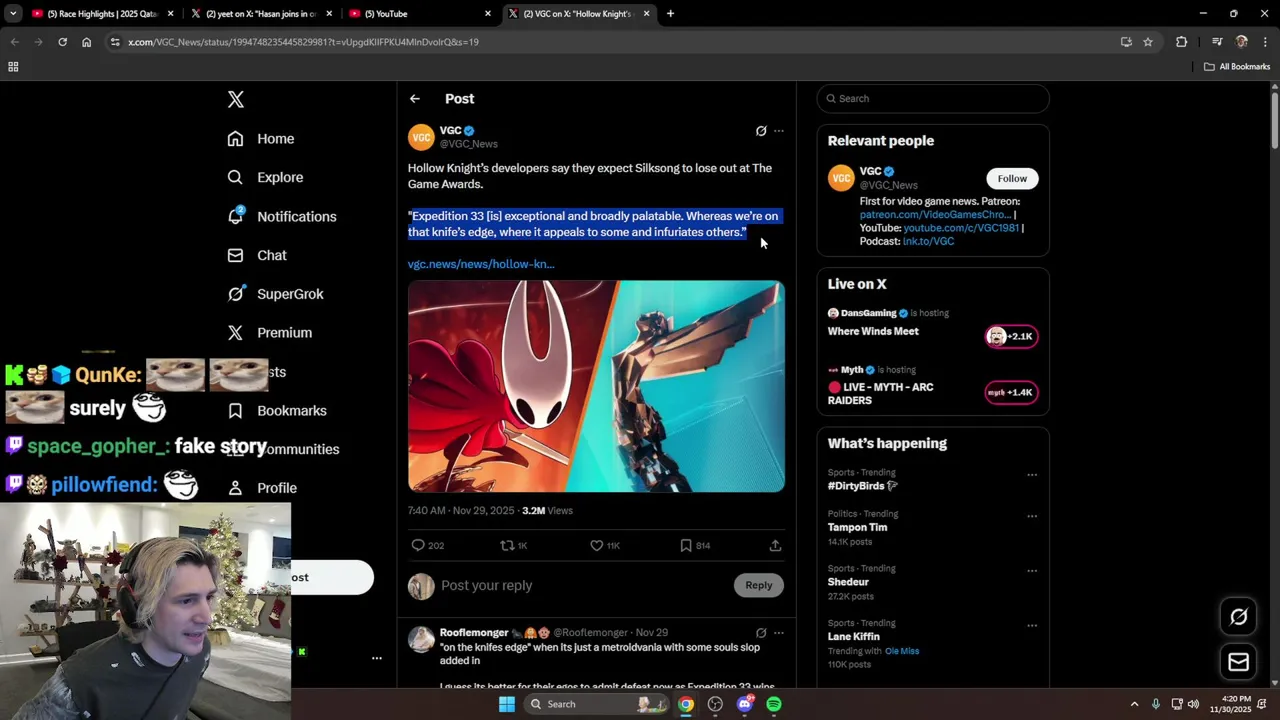
Task: Like the post with 11K likes
Action: pyautogui.click(x=597, y=545)
